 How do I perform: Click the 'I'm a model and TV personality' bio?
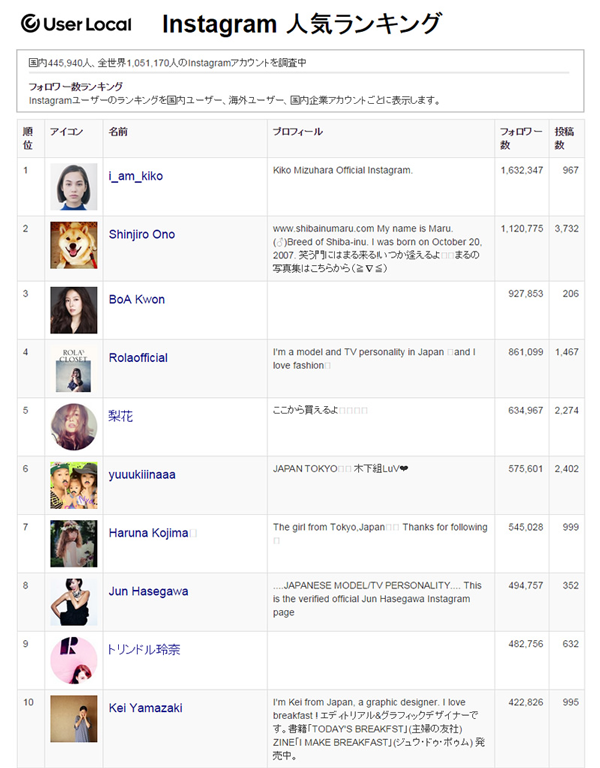coord(374,359)
